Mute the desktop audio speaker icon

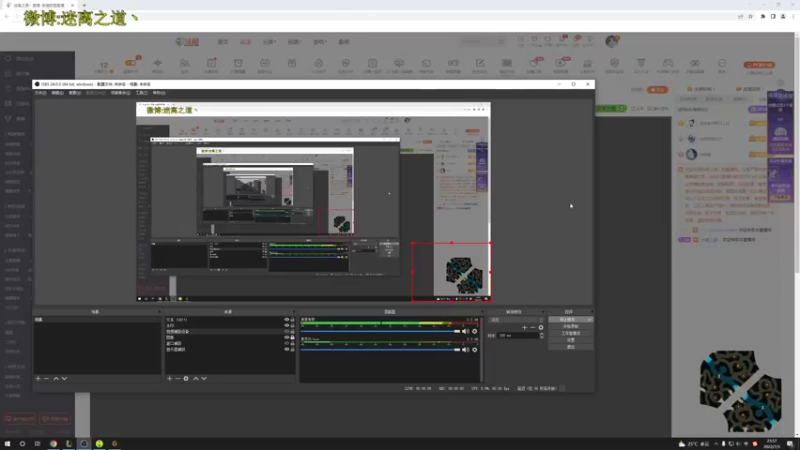point(465,332)
